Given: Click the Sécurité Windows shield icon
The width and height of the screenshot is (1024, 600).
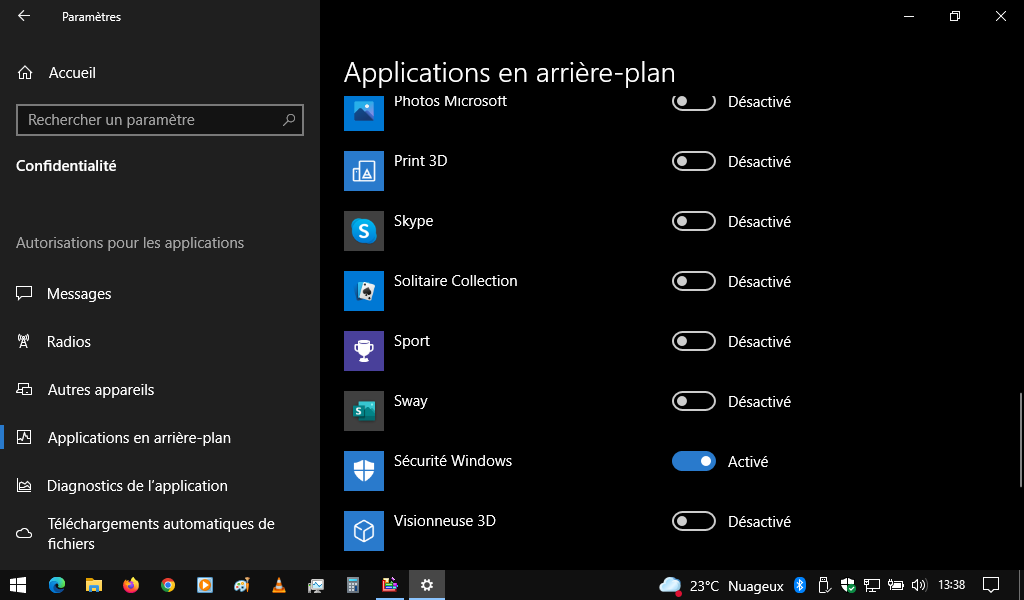Looking at the screenshot, I should 363,471.
